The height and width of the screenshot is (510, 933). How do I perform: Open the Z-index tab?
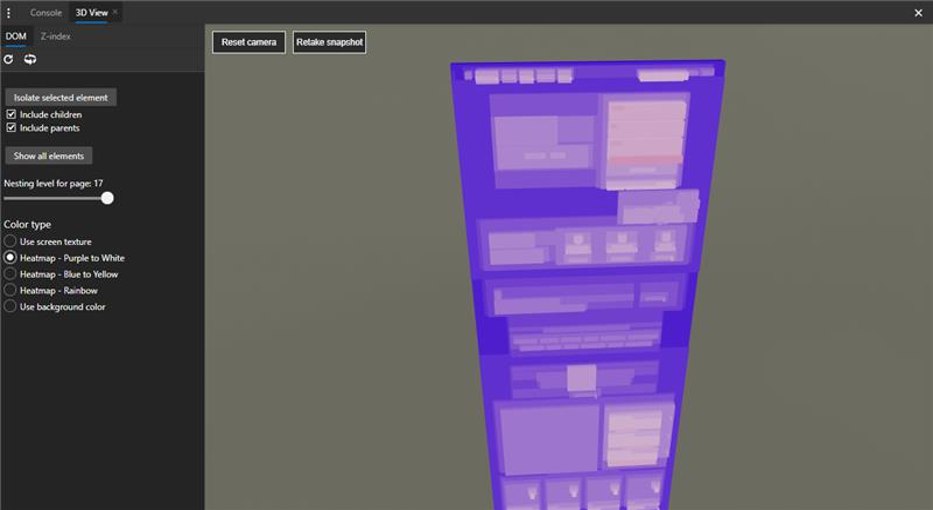click(x=55, y=36)
